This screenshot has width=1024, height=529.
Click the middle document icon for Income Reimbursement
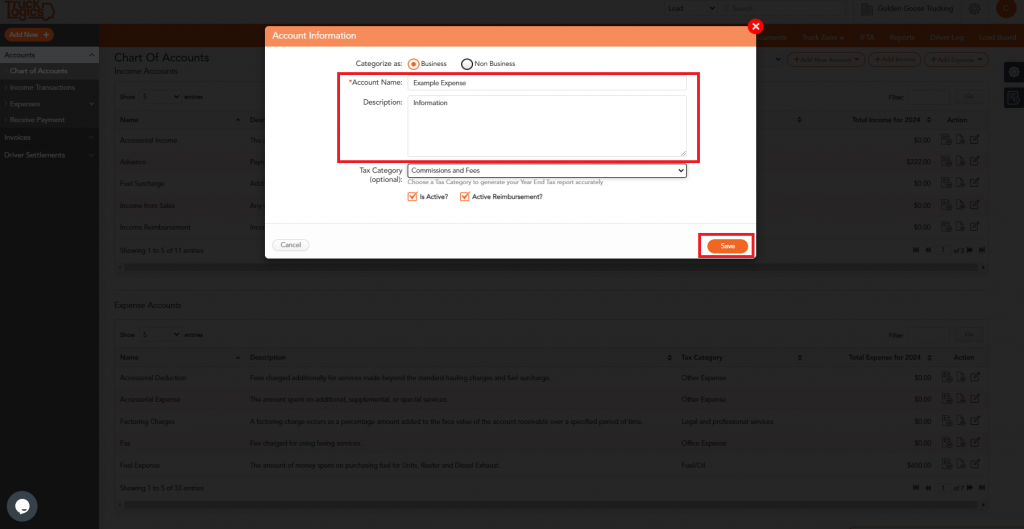(x=961, y=227)
